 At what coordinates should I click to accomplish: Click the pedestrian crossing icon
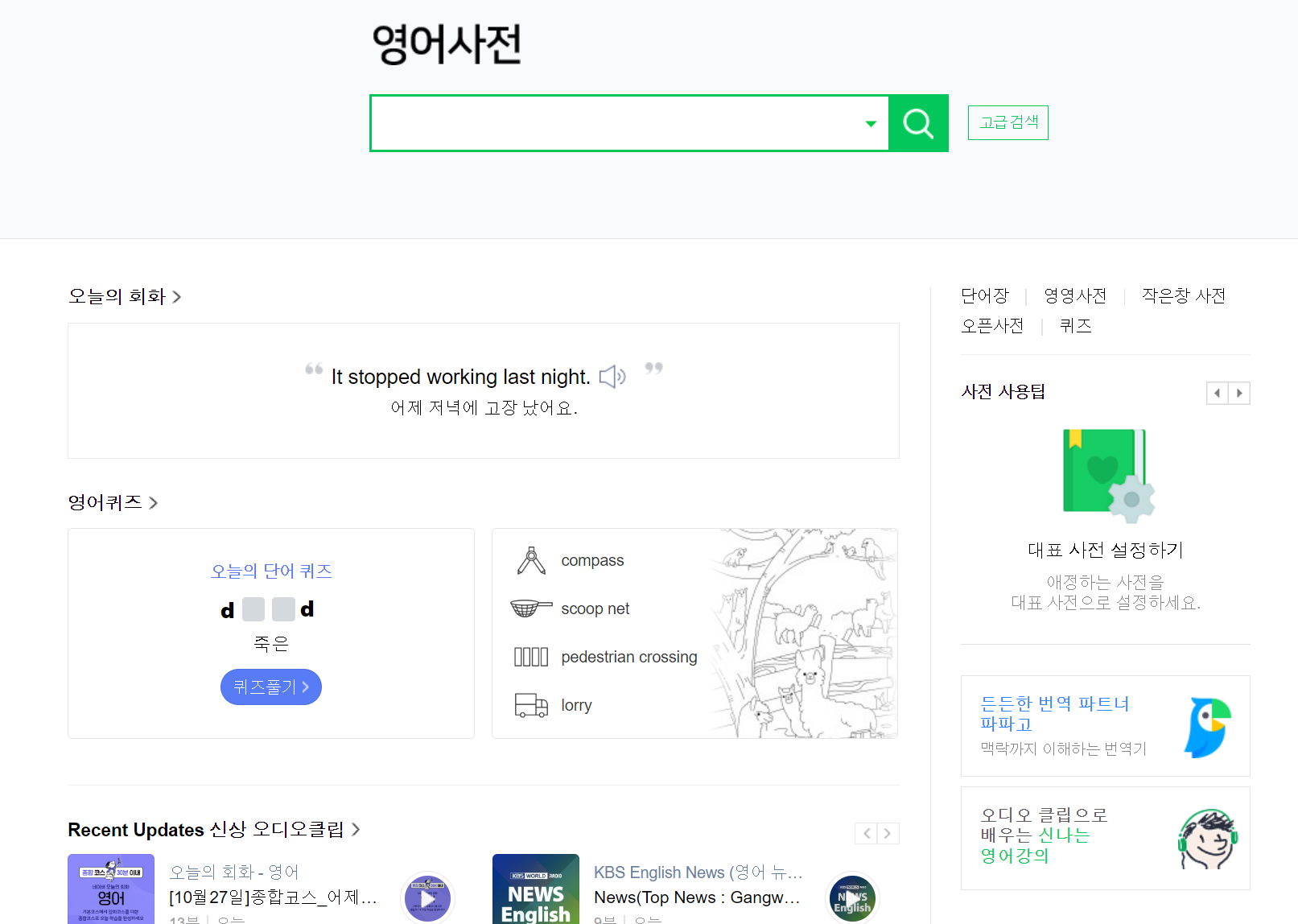click(x=531, y=657)
